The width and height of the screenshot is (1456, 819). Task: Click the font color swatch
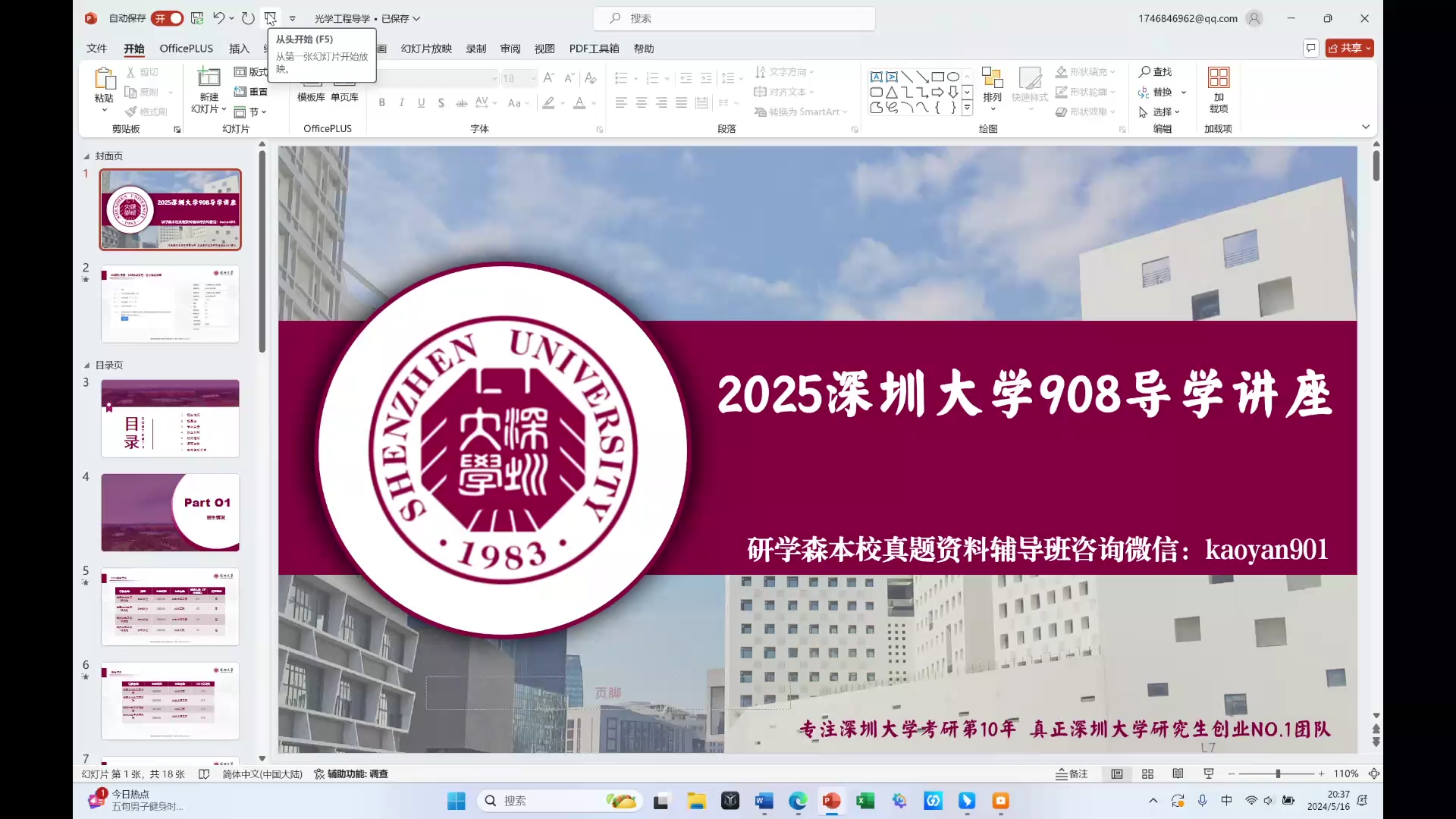coord(579,103)
